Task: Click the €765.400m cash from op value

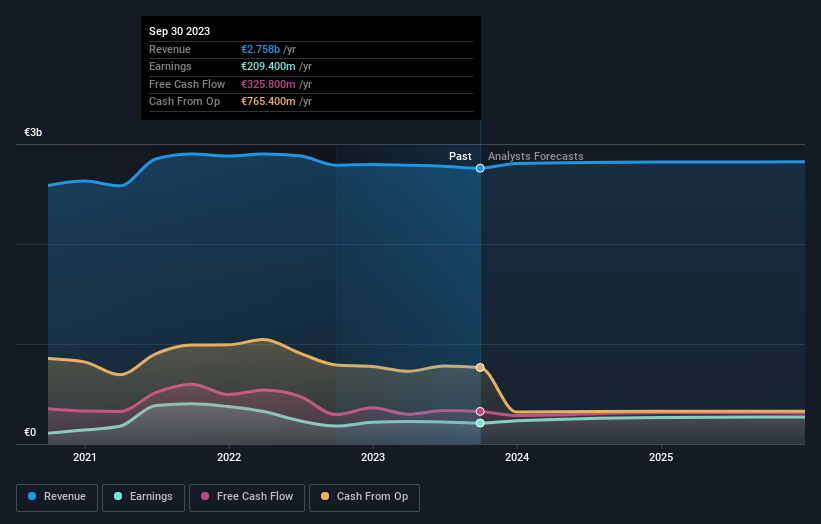Action: coord(268,102)
